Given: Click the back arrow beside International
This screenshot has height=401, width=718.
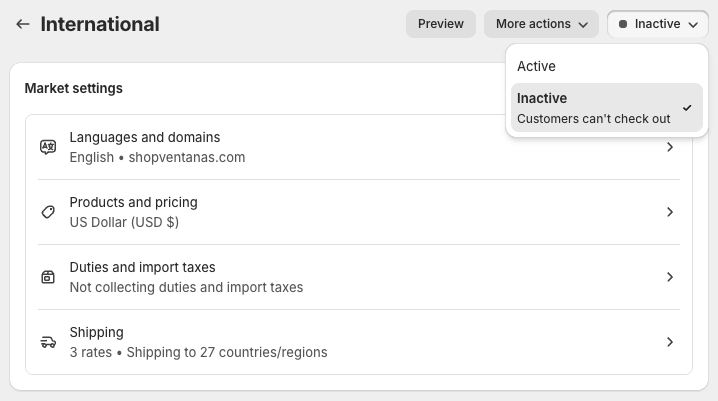Looking at the screenshot, I should 22,24.
